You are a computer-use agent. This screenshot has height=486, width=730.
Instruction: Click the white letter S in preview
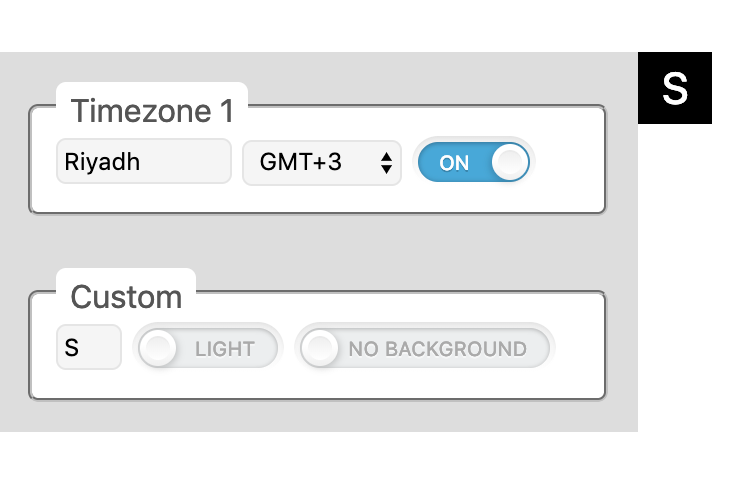(x=675, y=88)
